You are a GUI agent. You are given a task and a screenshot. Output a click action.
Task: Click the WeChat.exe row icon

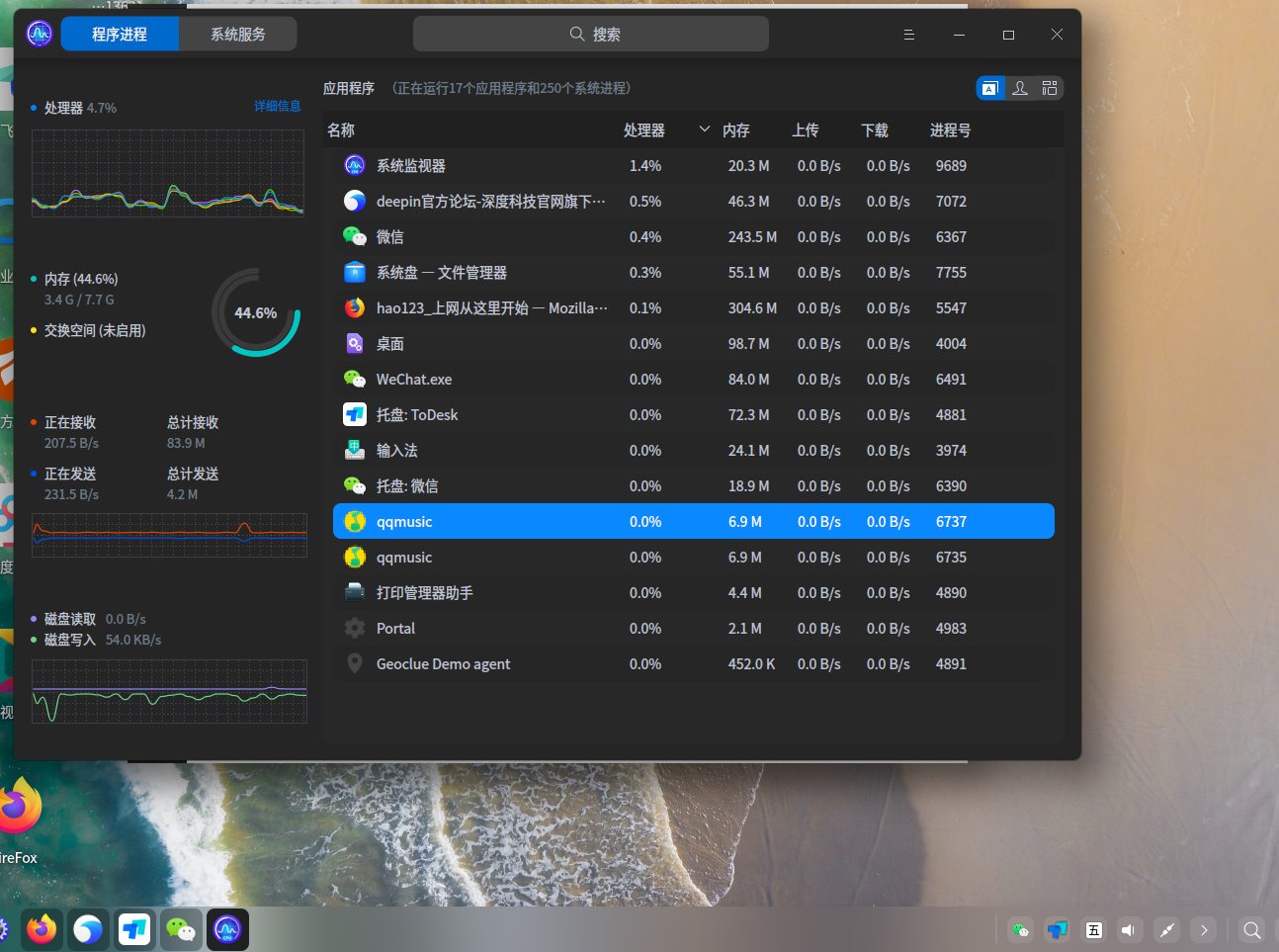pos(355,380)
